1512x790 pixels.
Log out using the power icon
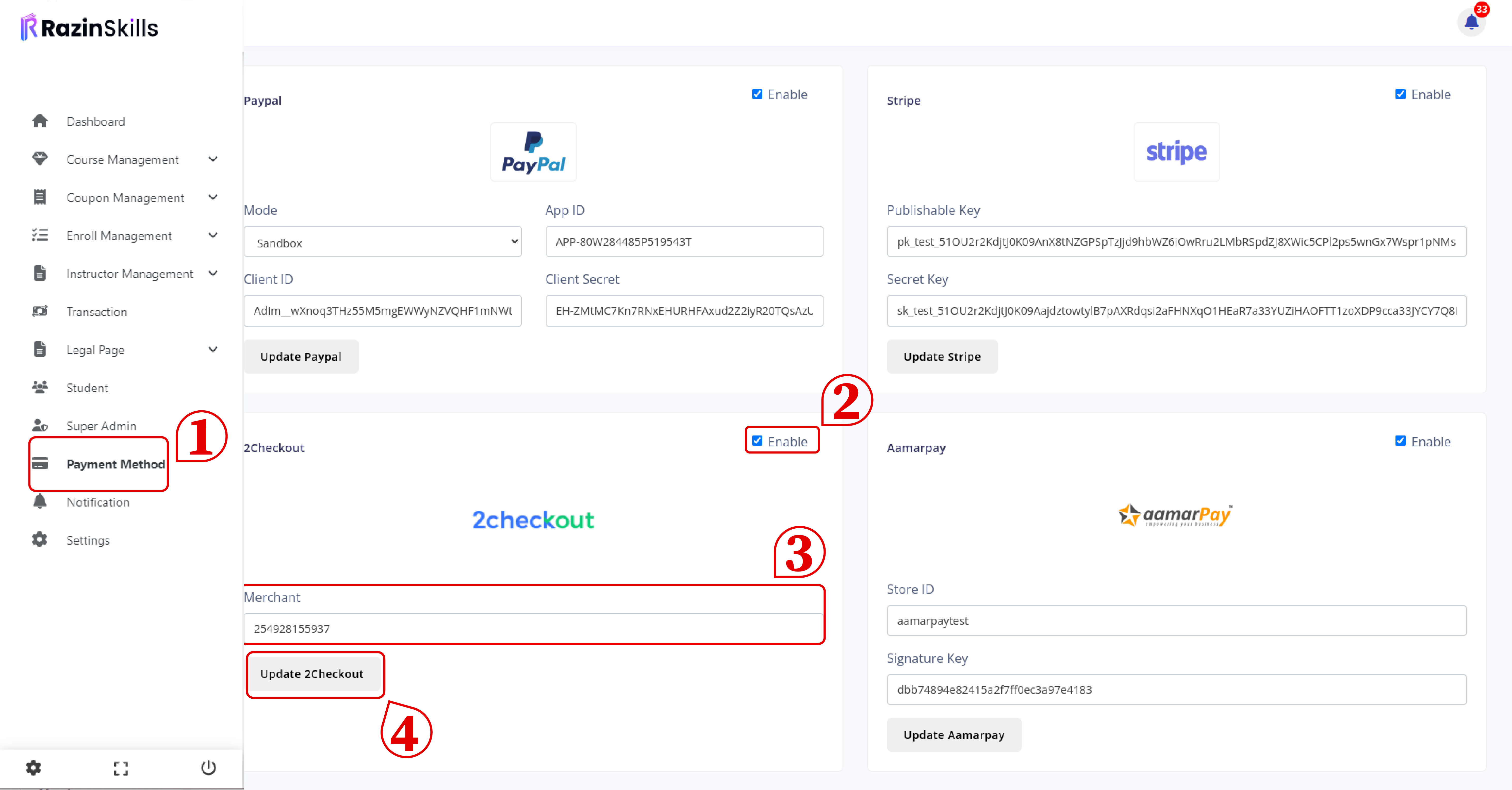(x=208, y=768)
